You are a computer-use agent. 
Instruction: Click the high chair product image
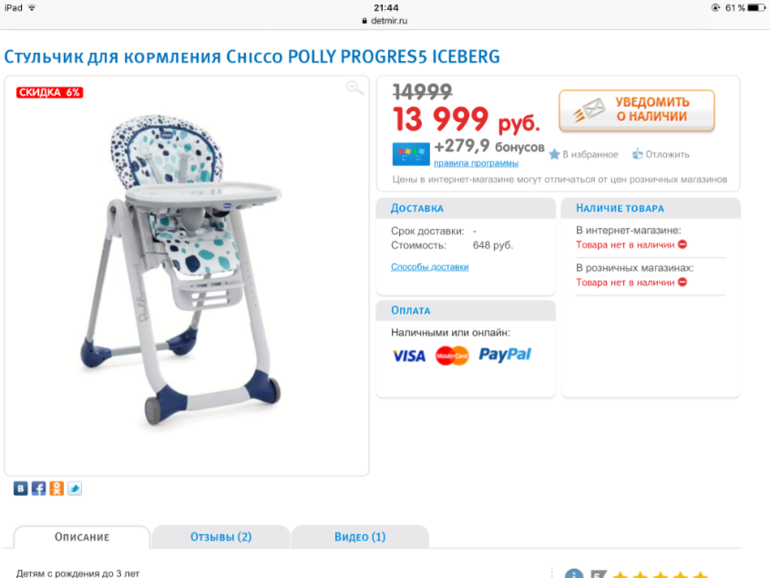pyautogui.click(x=182, y=270)
